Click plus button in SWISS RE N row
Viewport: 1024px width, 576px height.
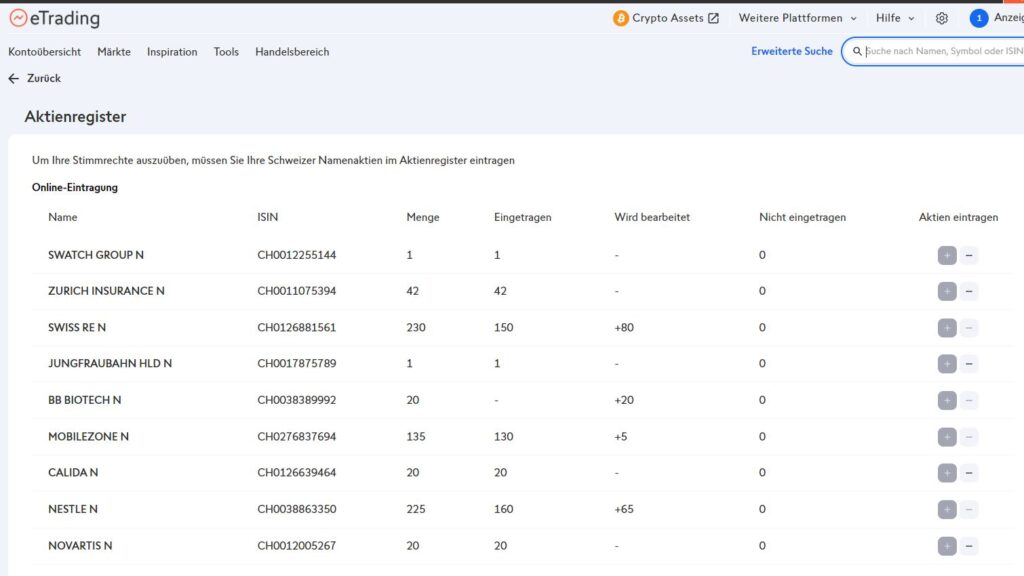pos(947,328)
